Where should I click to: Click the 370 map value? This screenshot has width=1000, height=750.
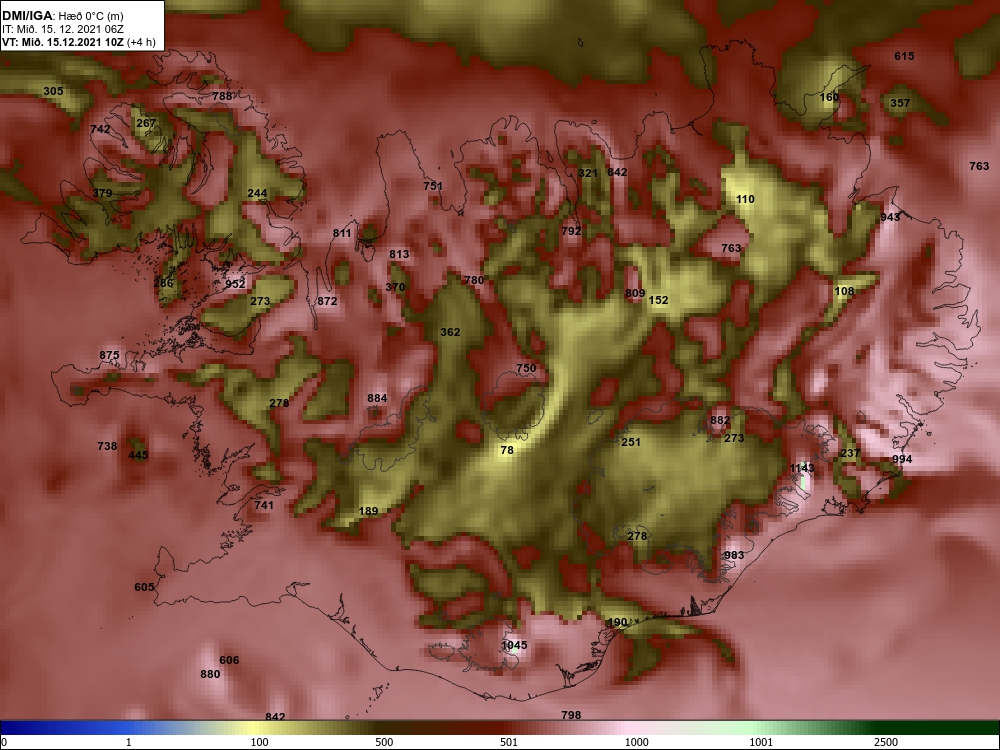(x=395, y=287)
